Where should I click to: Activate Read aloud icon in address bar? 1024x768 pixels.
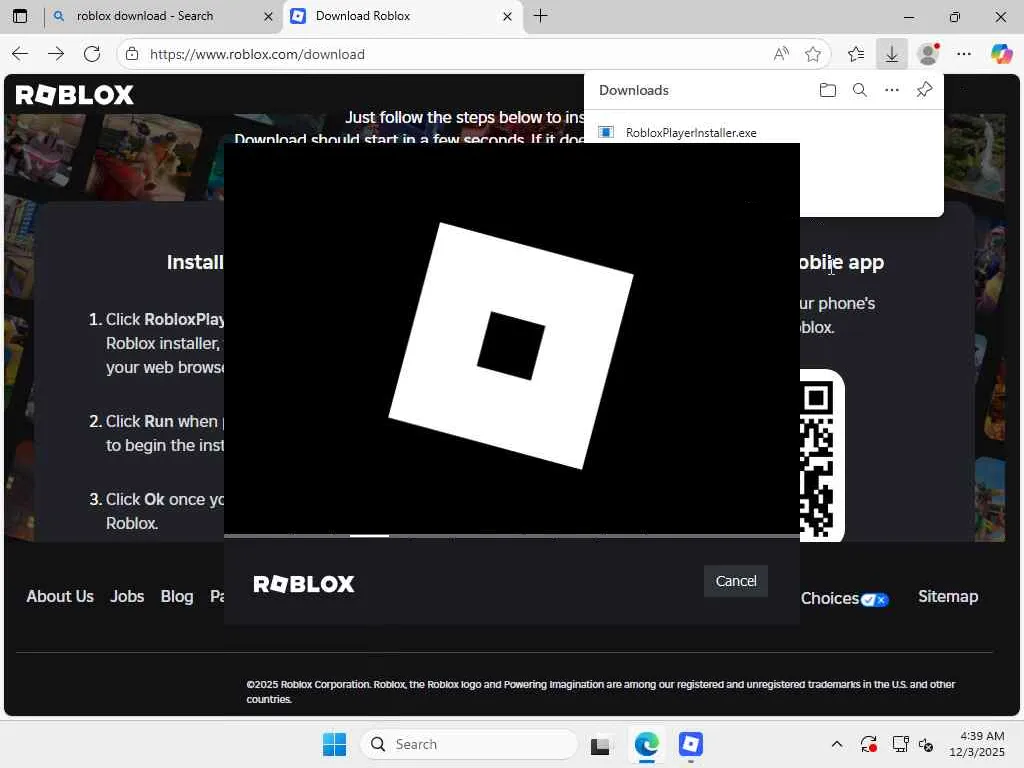coord(781,54)
